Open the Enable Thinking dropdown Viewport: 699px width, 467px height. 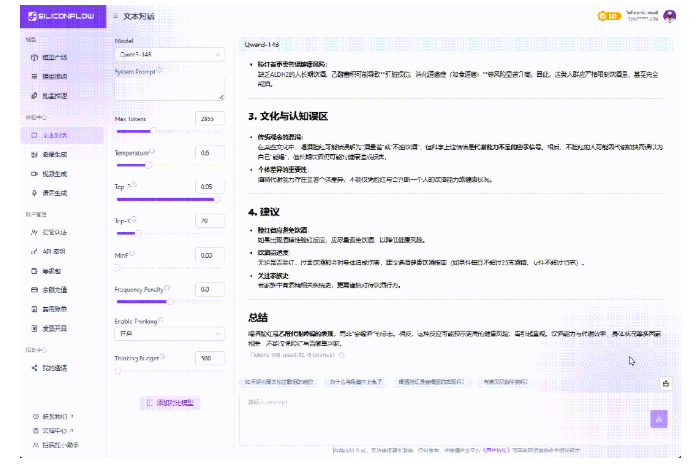[x=169, y=334]
